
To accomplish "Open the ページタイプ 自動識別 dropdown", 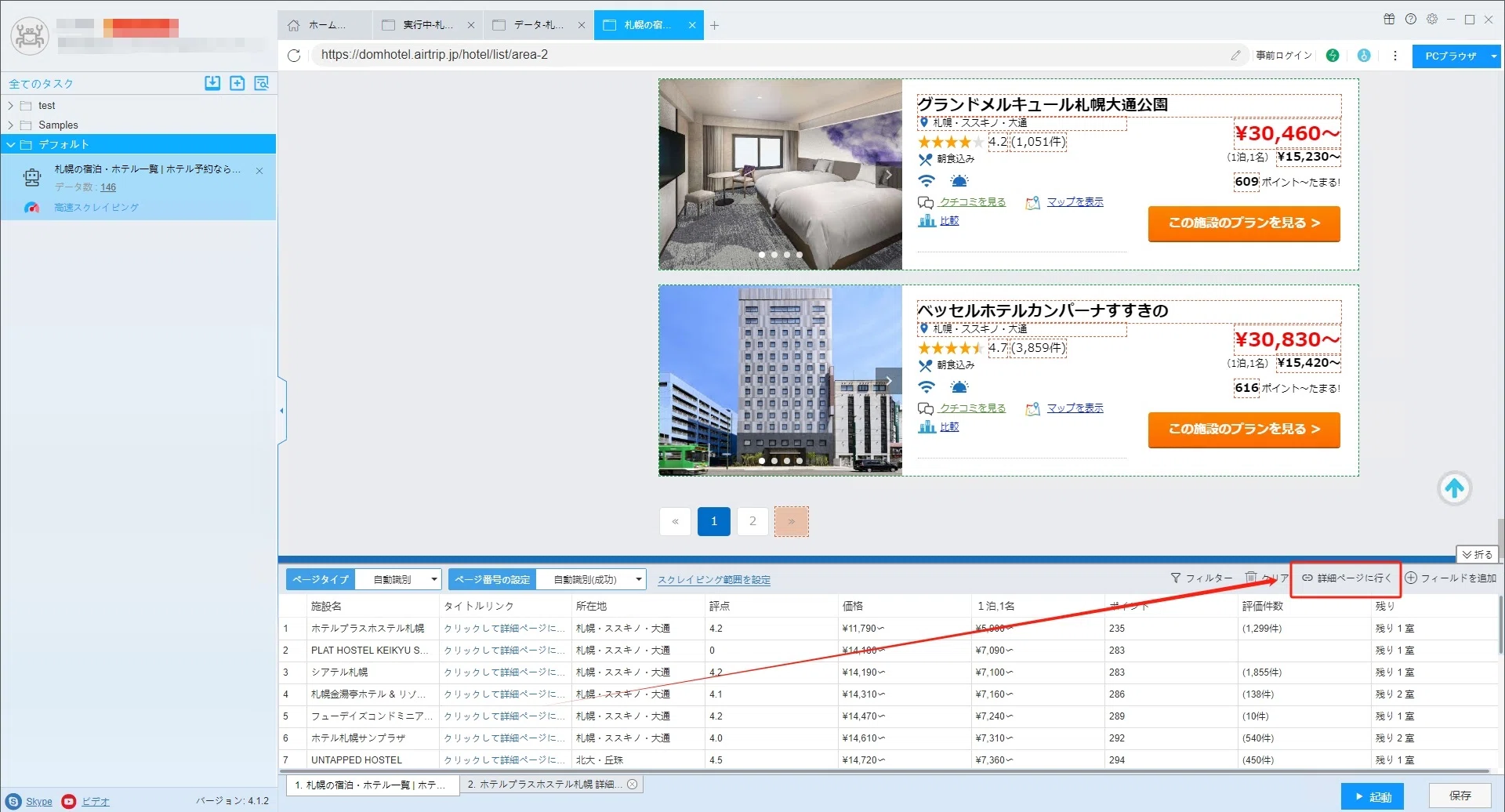I will click(398, 579).
